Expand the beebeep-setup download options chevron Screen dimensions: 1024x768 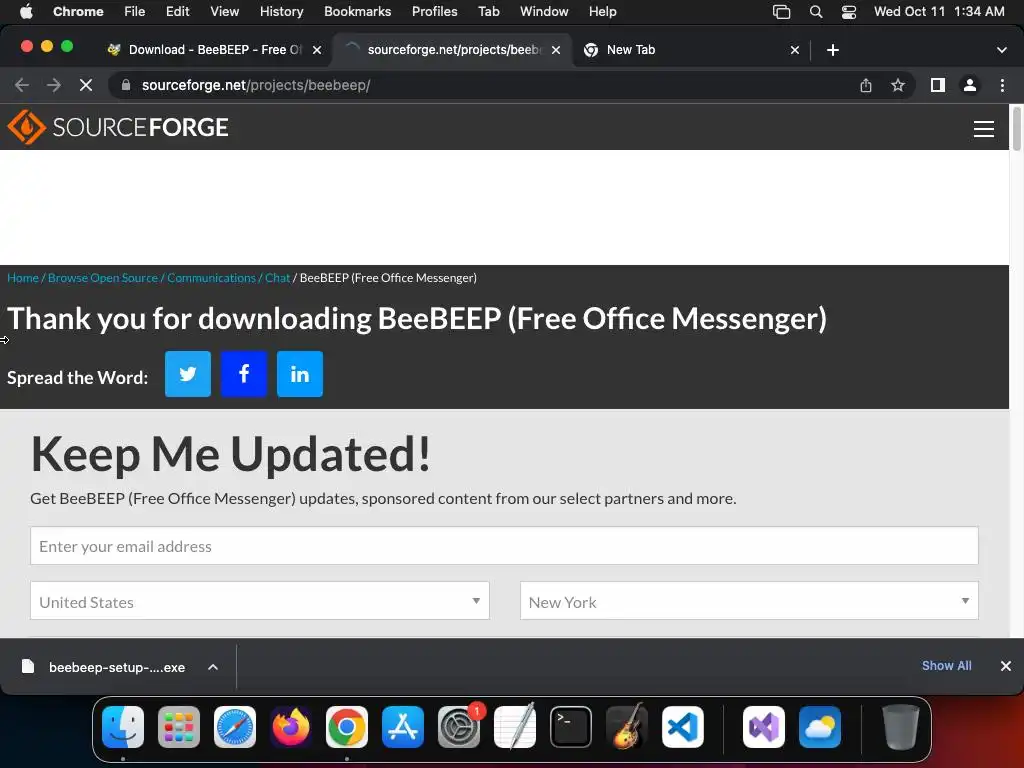coord(213,667)
